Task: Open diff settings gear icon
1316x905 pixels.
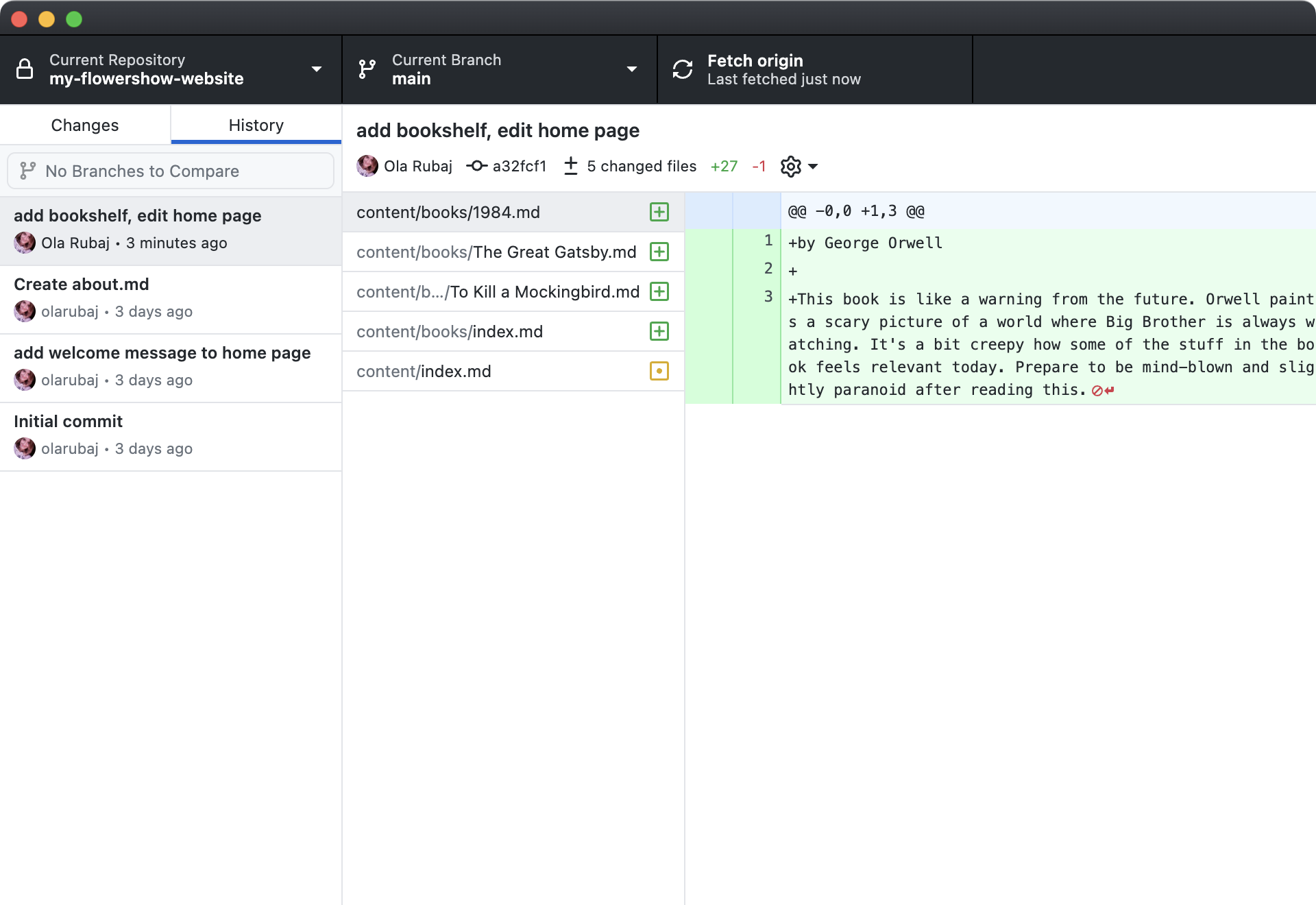Action: 790,167
